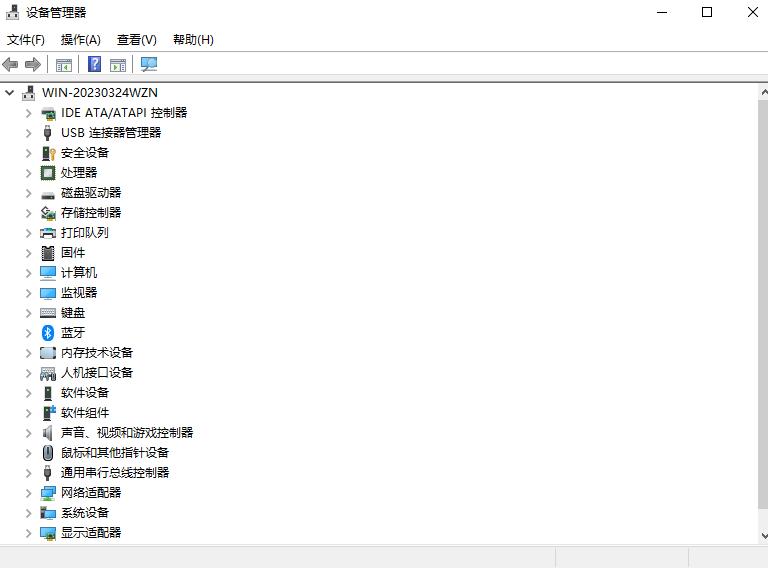Open the 文件(F) menu
The image size is (768, 568).
(x=26, y=40)
